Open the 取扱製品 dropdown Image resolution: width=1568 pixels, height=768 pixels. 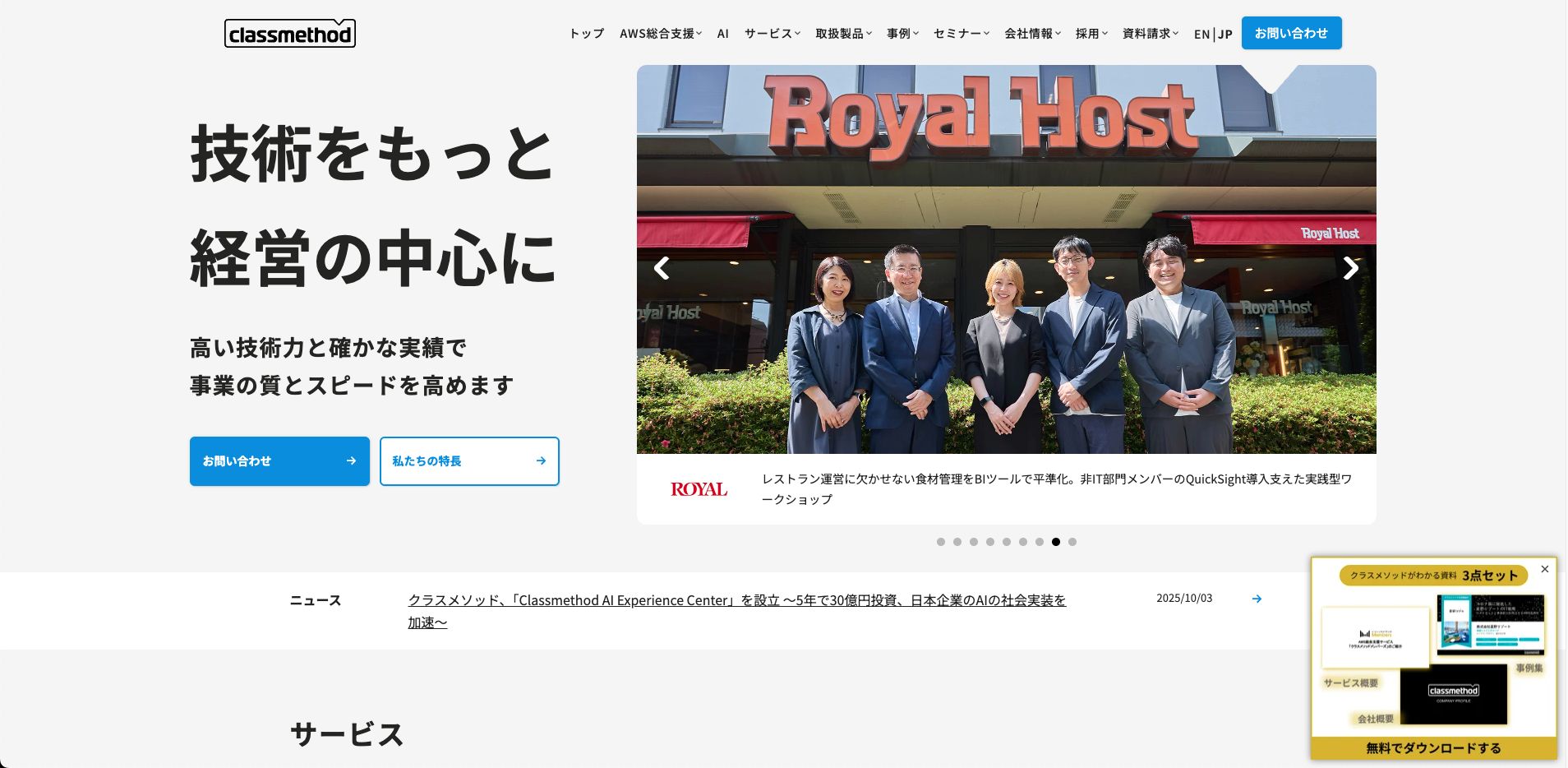pyautogui.click(x=843, y=34)
